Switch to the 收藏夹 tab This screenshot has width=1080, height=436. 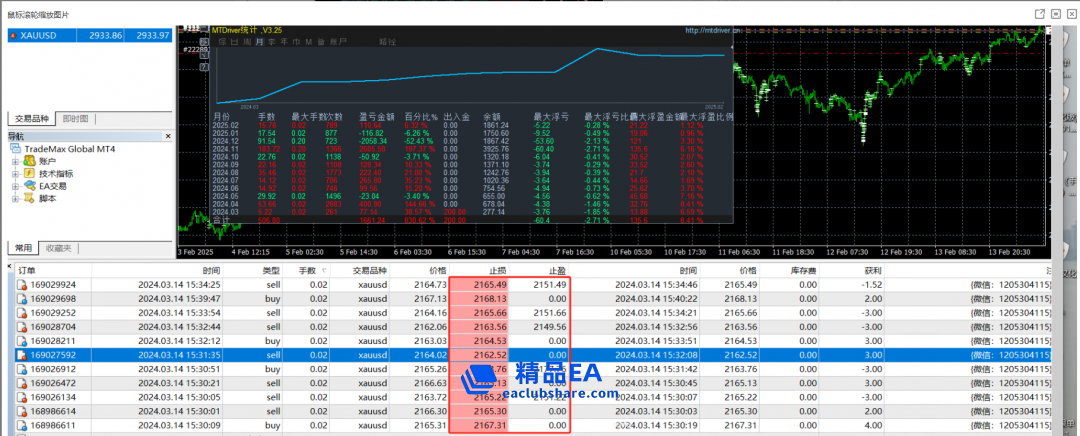pos(58,247)
